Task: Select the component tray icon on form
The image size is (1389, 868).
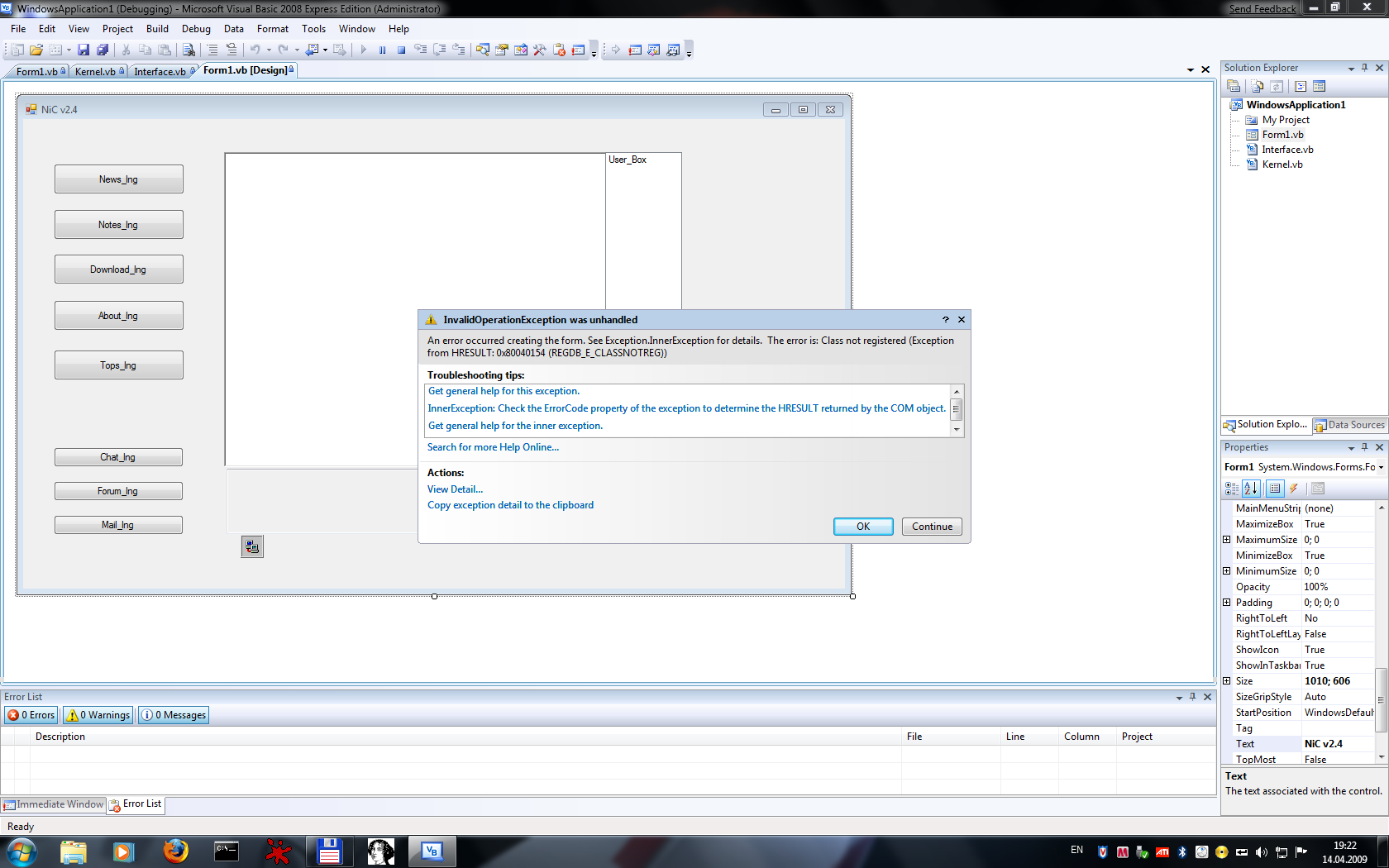Action: tap(252, 546)
